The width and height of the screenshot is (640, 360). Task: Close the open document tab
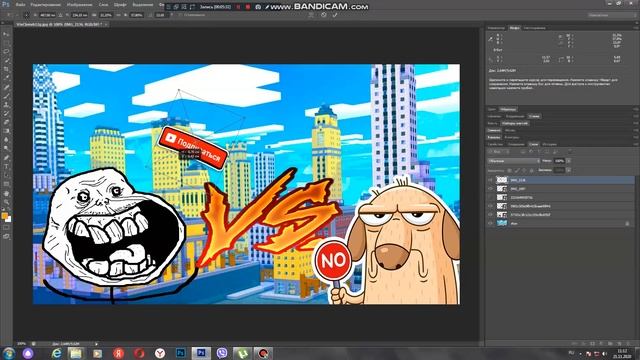106,24
